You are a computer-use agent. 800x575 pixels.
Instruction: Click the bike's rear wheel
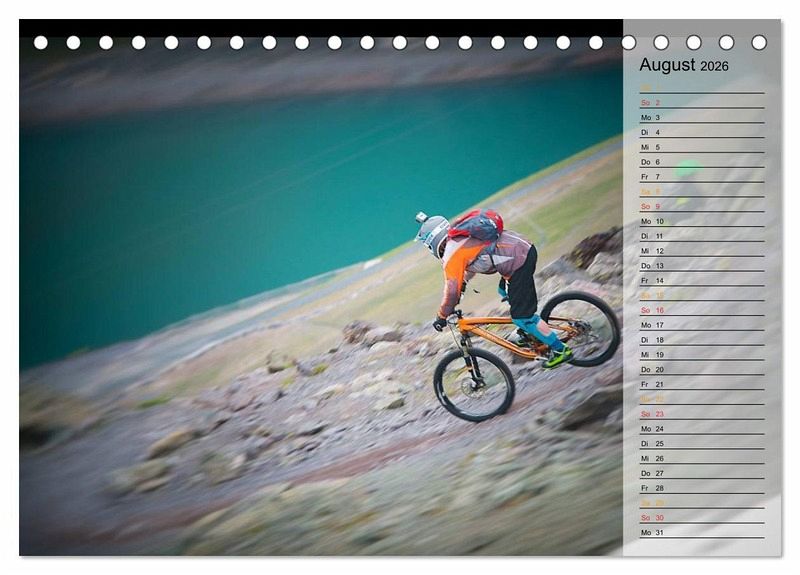(582, 328)
